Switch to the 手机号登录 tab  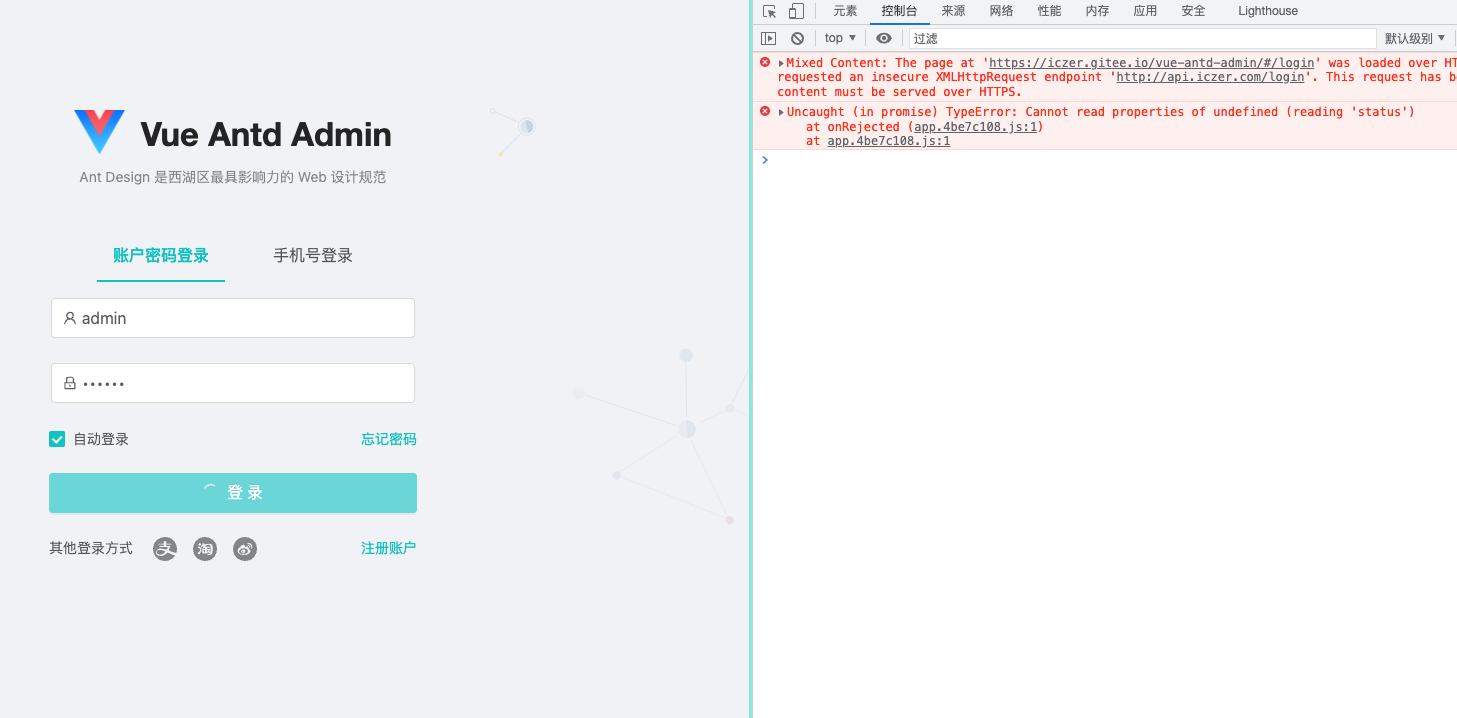[312, 255]
